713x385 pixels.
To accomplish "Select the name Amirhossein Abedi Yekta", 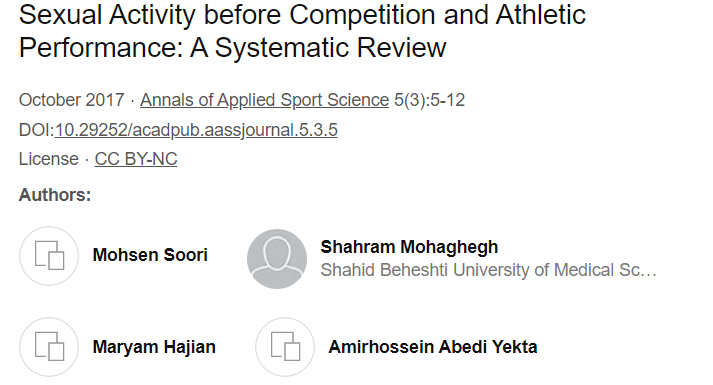I will click(433, 347).
